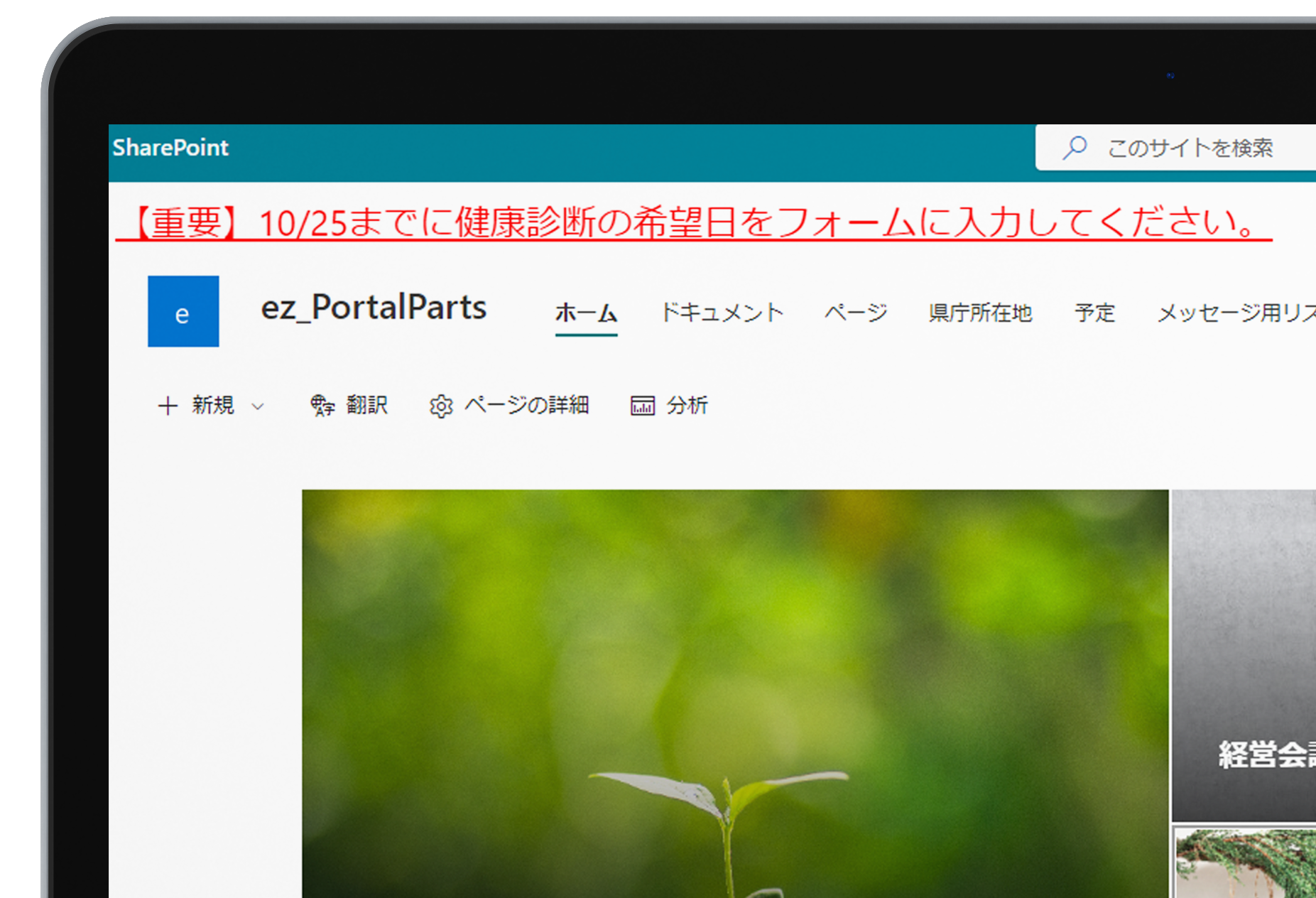This screenshot has height=898, width=1316.
Task: Click the search magnifier icon
Action: coord(1075,148)
